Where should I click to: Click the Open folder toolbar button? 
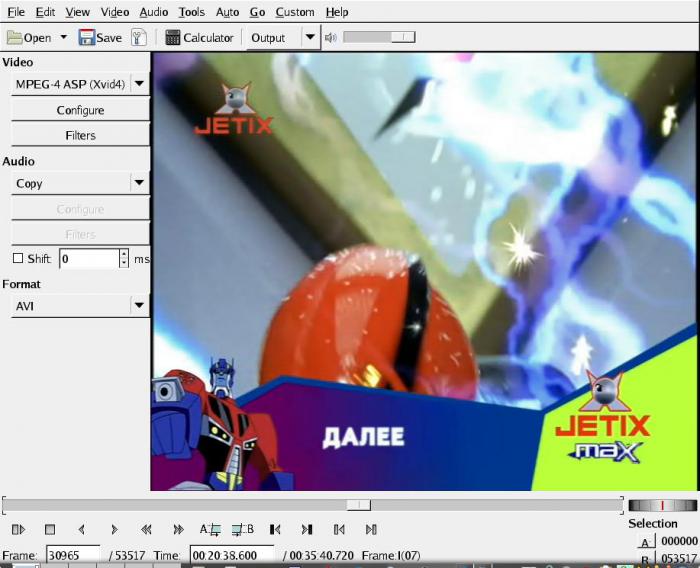[29, 38]
